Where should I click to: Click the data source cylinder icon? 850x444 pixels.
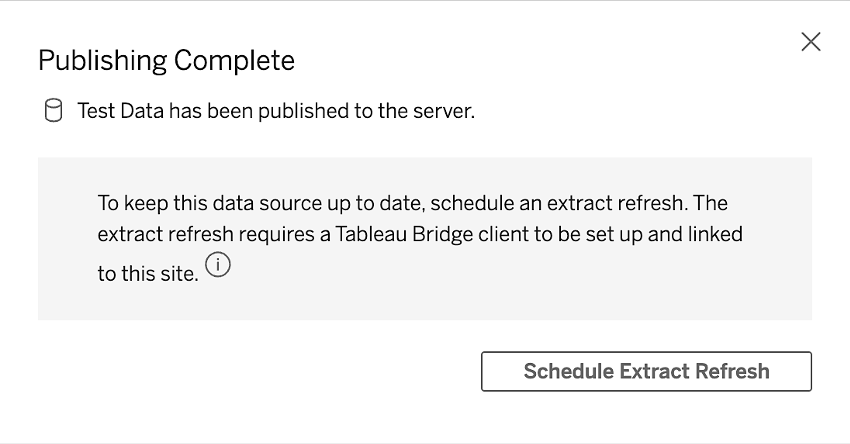pos(53,111)
